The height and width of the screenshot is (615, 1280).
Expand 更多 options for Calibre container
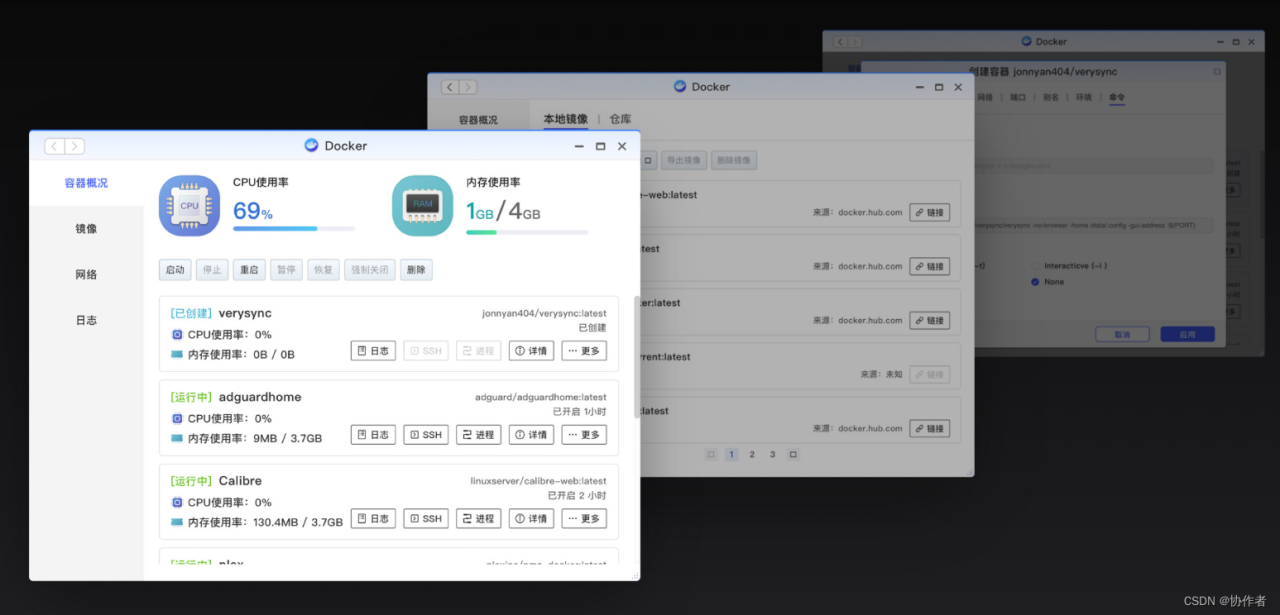[x=584, y=518]
